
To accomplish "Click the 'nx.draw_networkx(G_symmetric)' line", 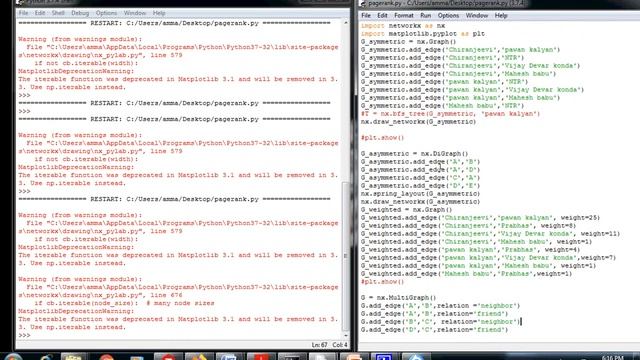I will click(x=418, y=122).
